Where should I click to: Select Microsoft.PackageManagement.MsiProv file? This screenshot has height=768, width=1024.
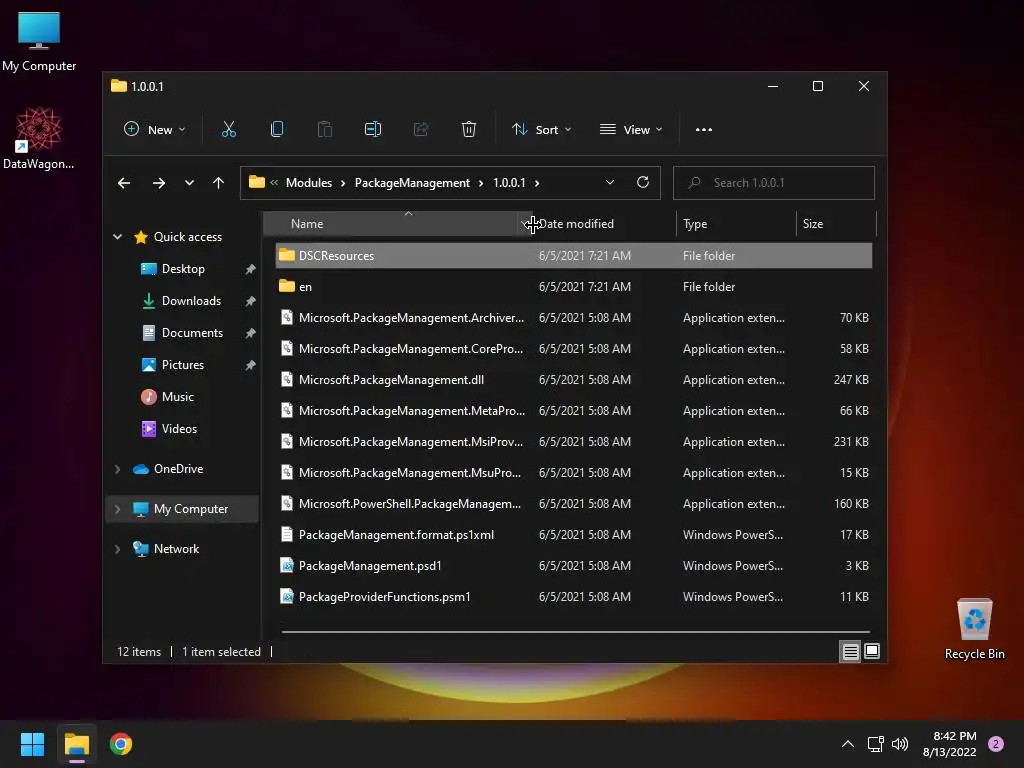574,441
